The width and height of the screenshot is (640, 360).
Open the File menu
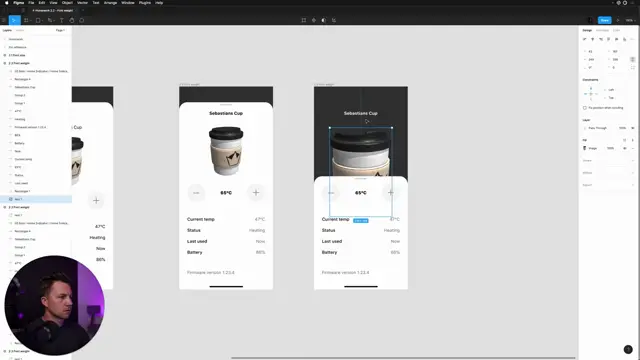coord(31,3)
